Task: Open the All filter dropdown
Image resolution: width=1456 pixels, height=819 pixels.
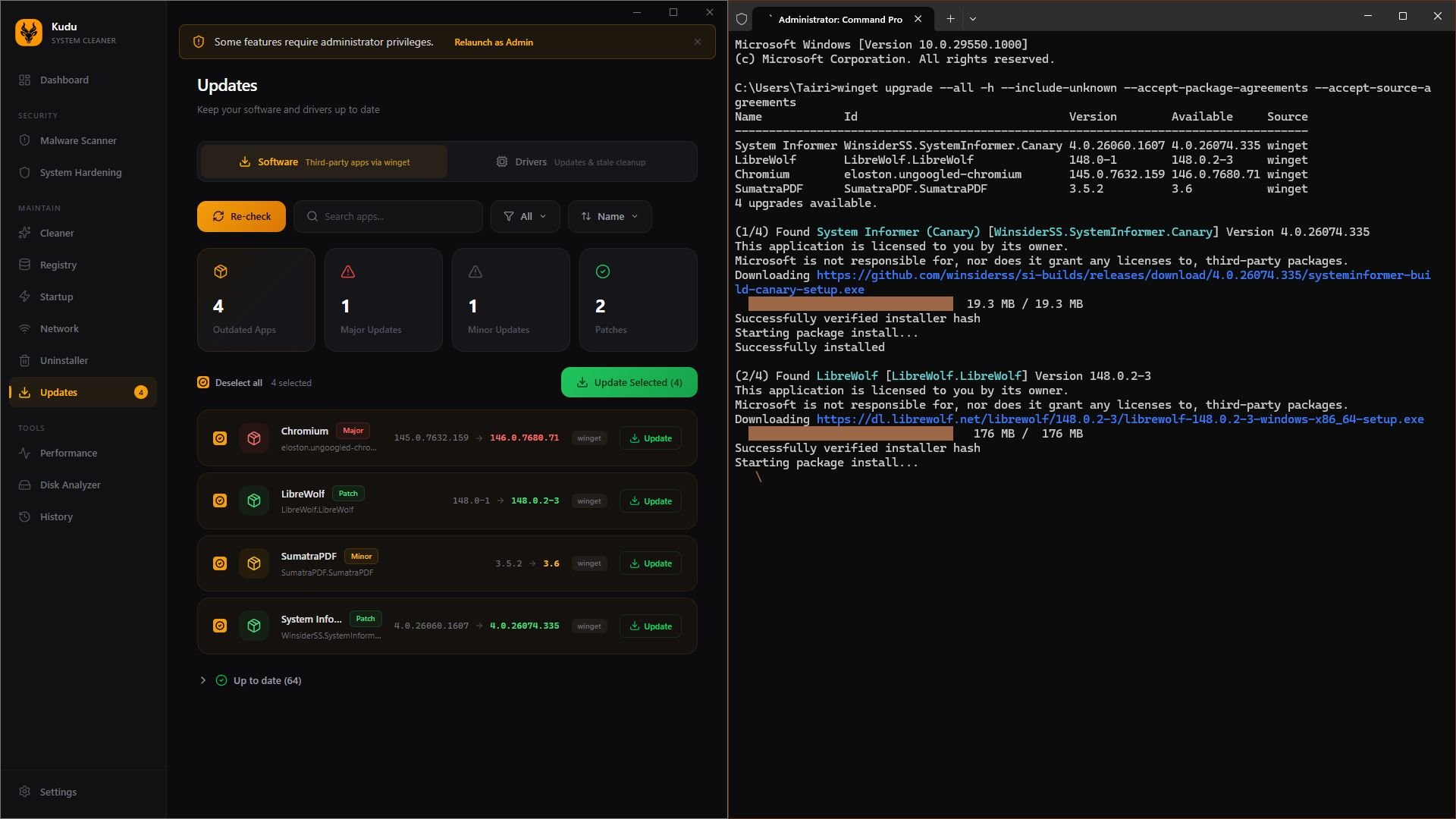Action: (525, 216)
